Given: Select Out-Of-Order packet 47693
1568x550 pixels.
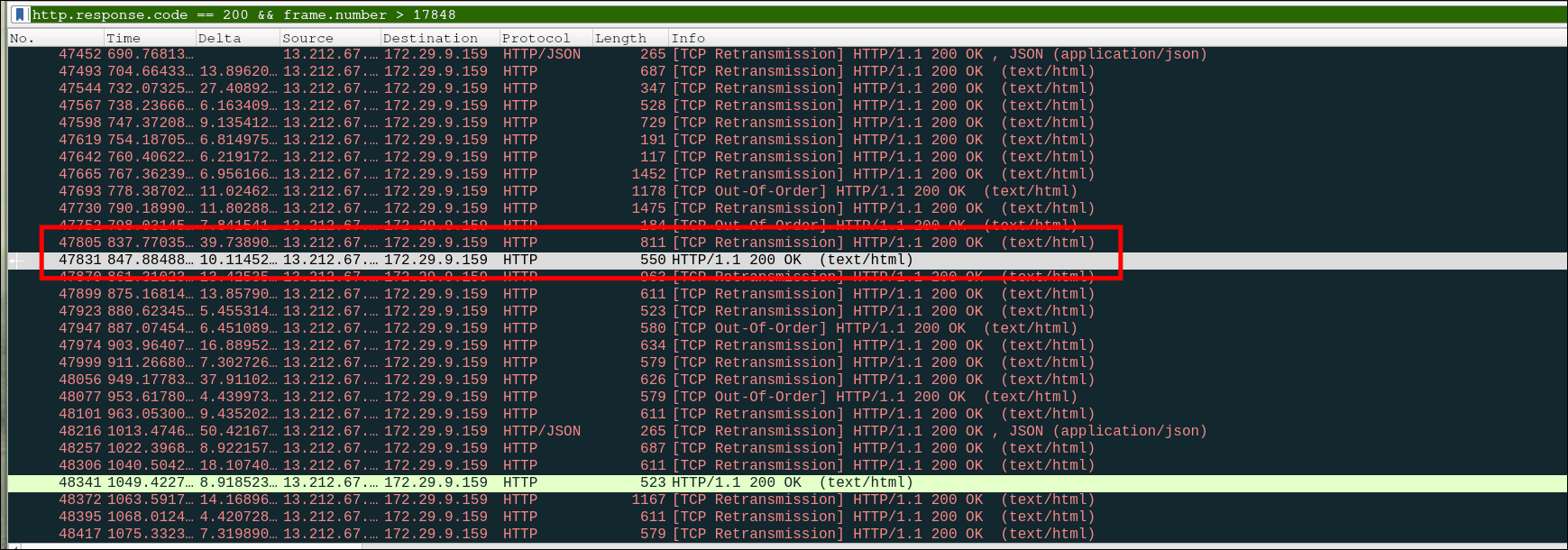Looking at the screenshot, I should tap(787, 191).
